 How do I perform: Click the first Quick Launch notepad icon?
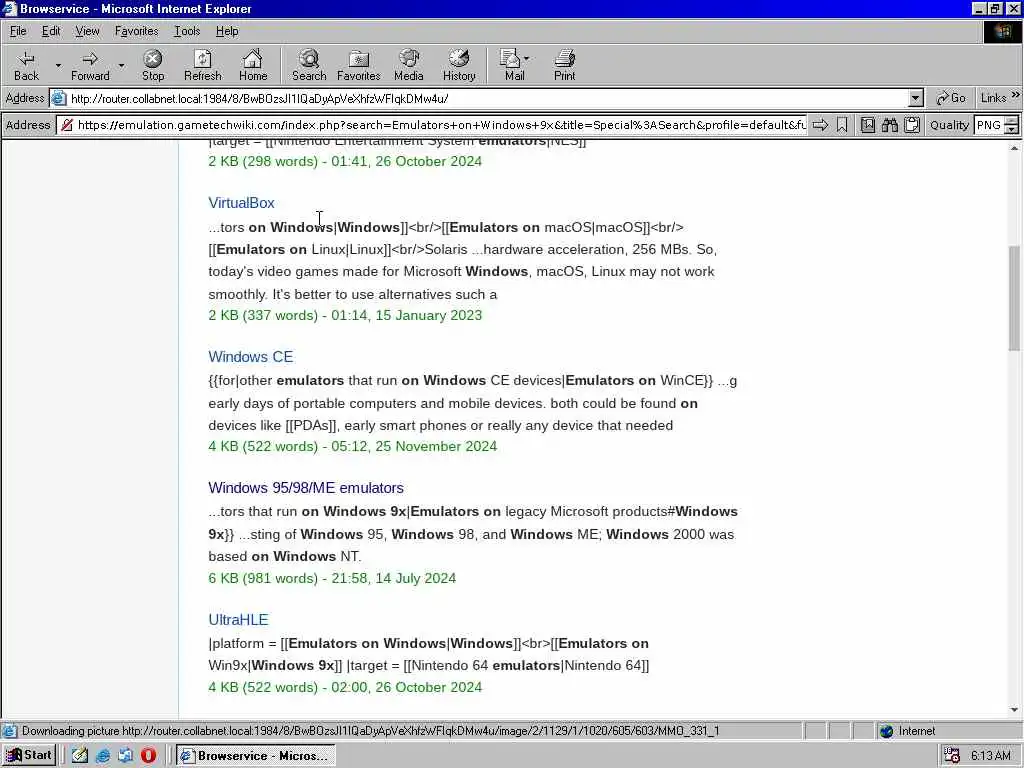[x=80, y=756]
